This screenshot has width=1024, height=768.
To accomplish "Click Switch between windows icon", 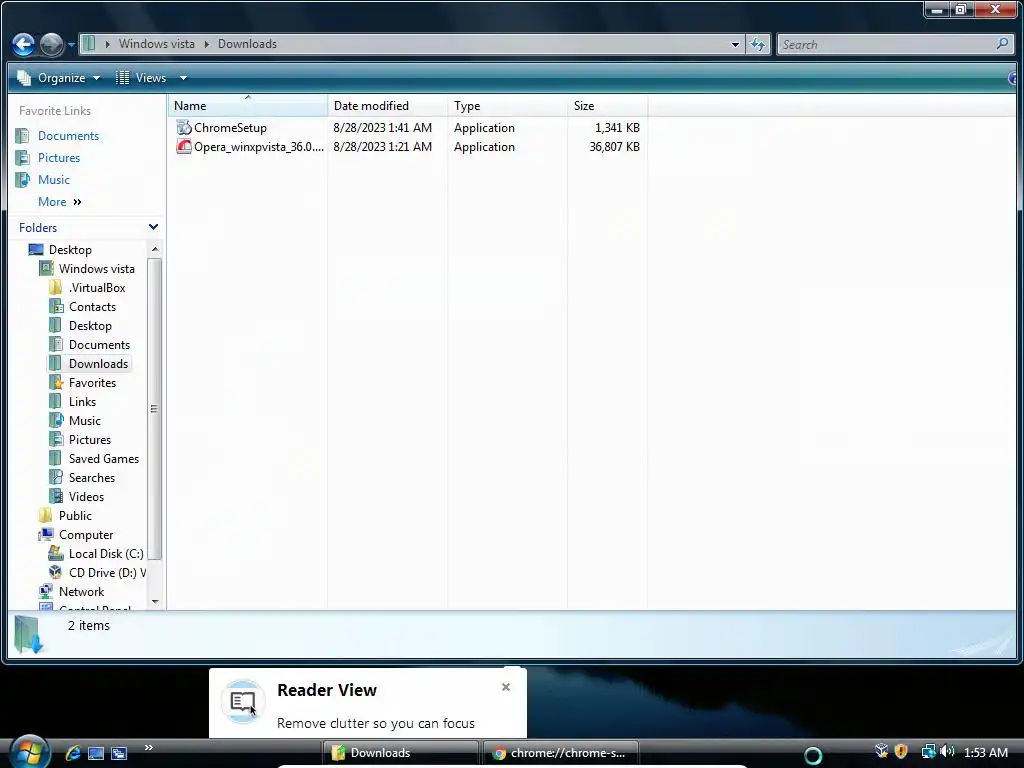I will [x=119, y=753].
